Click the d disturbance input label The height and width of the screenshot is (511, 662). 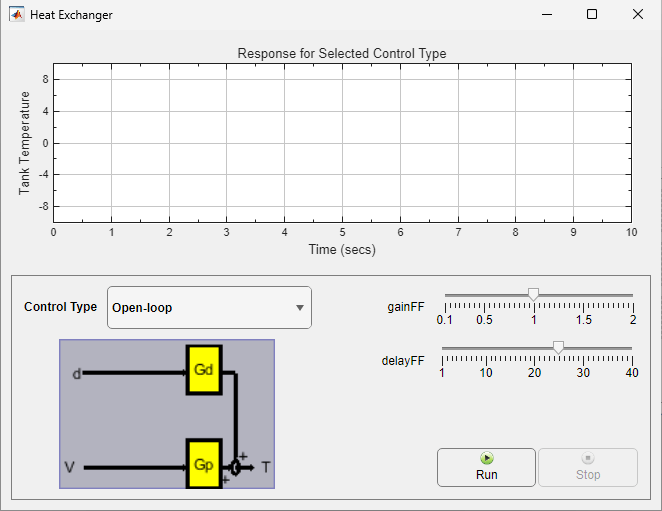pyautogui.click(x=76, y=374)
